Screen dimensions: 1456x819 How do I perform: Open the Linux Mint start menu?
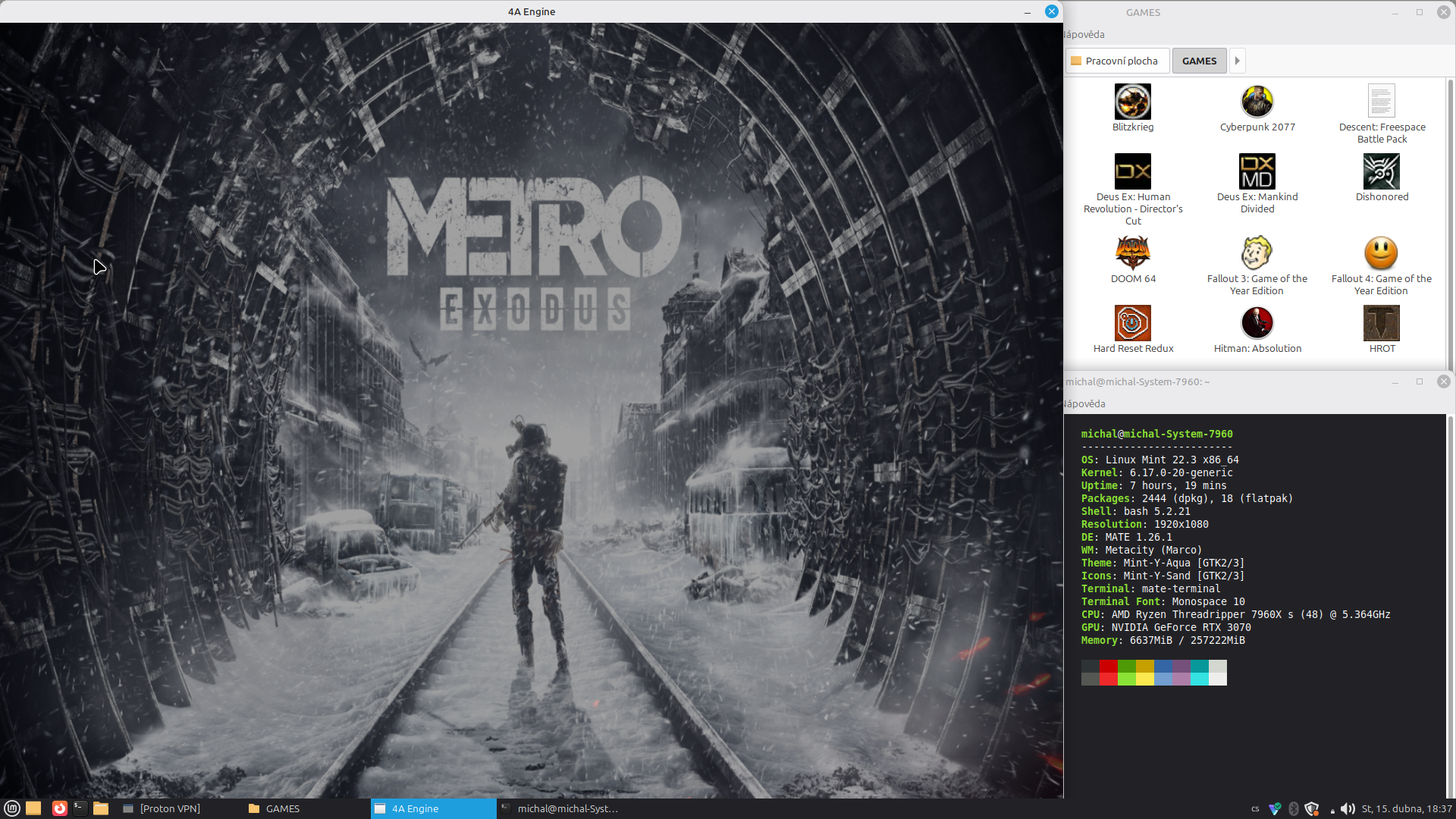[x=12, y=808]
